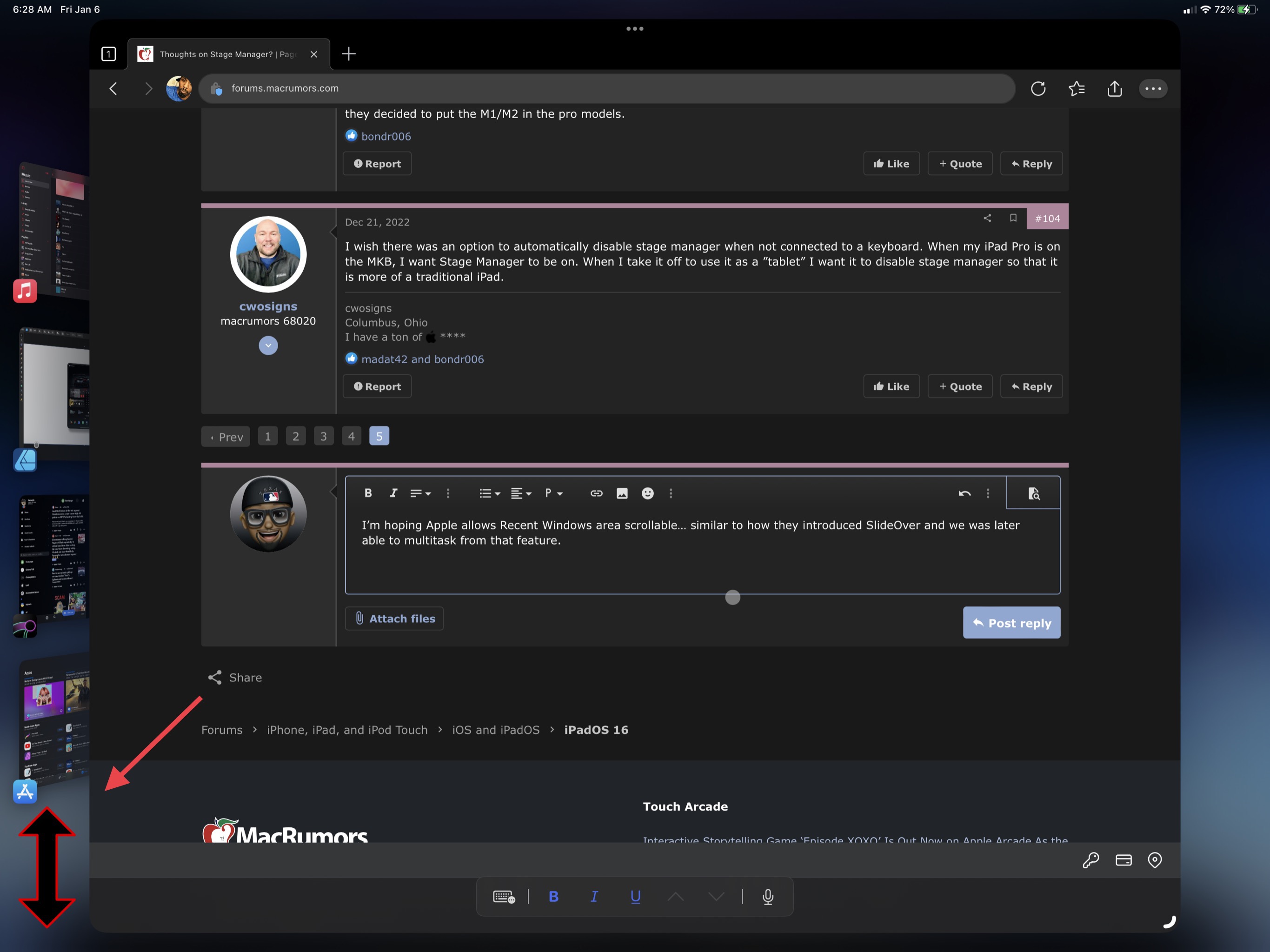Open the iOS and iPadOS breadcrumb link

tap(495, 730)
